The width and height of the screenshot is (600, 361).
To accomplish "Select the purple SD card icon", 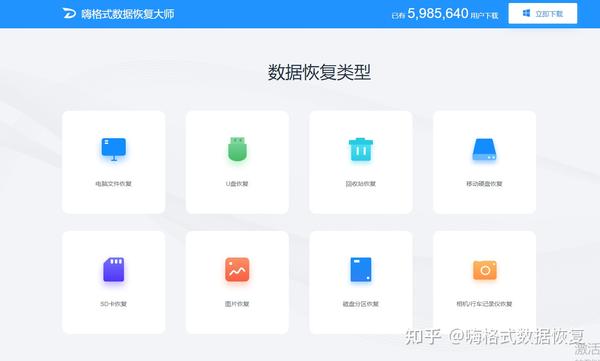I will (x=114, y=269).
